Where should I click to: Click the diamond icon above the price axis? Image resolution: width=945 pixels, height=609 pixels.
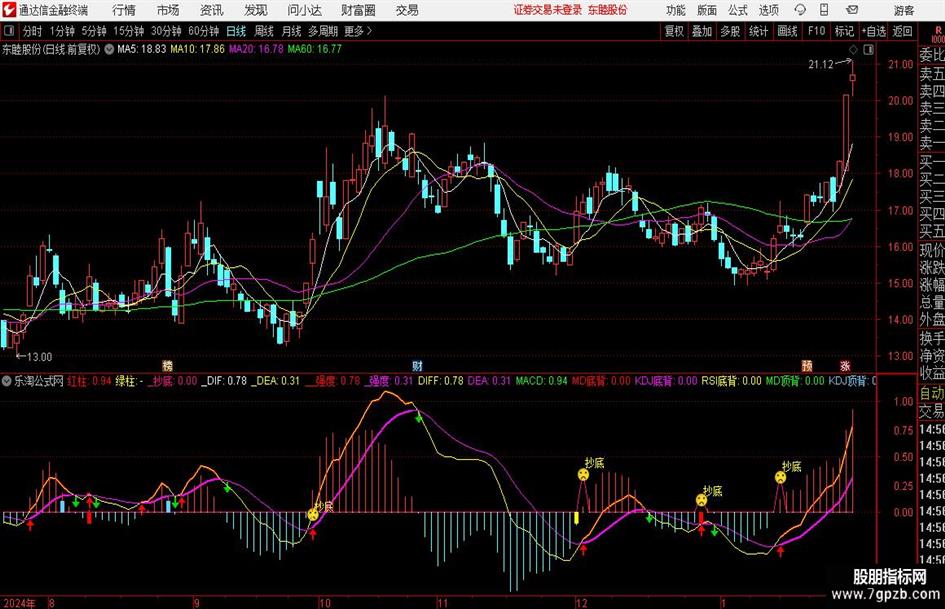(853, 49)
